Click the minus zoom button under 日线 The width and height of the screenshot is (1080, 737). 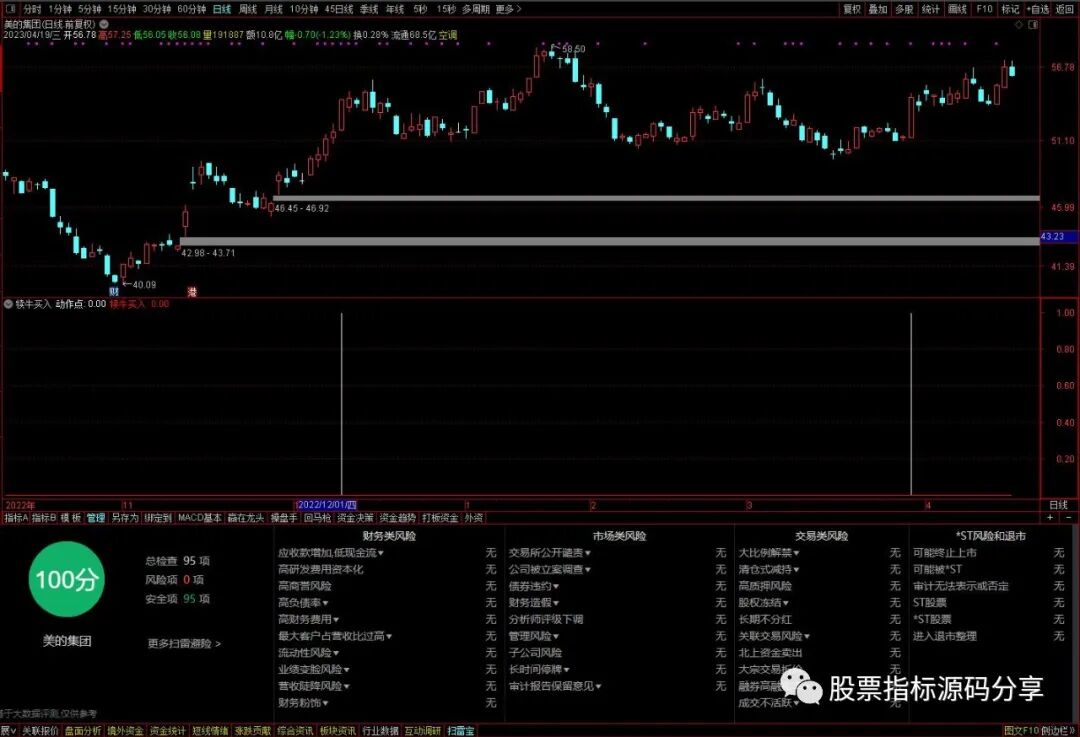pyautogui.click(x=1068, y=517)
